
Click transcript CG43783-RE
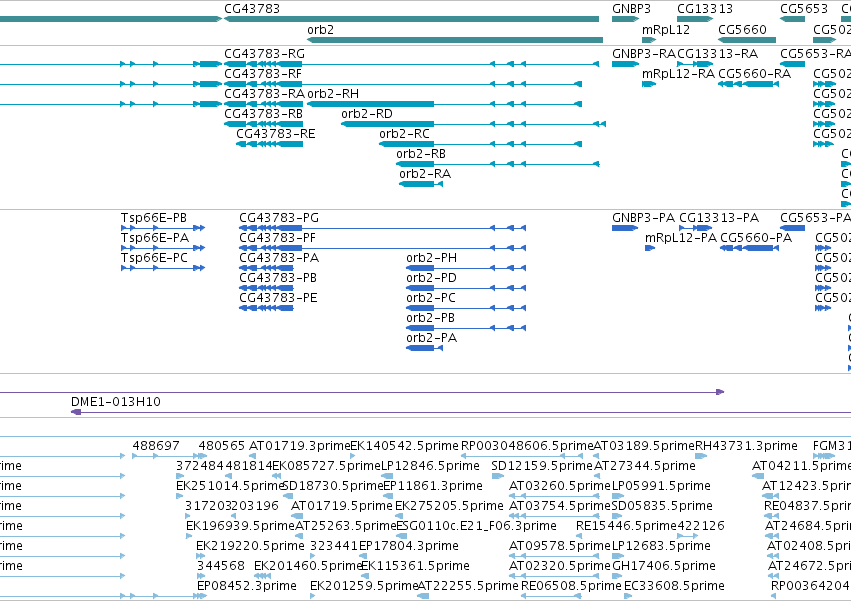[276, 134]
